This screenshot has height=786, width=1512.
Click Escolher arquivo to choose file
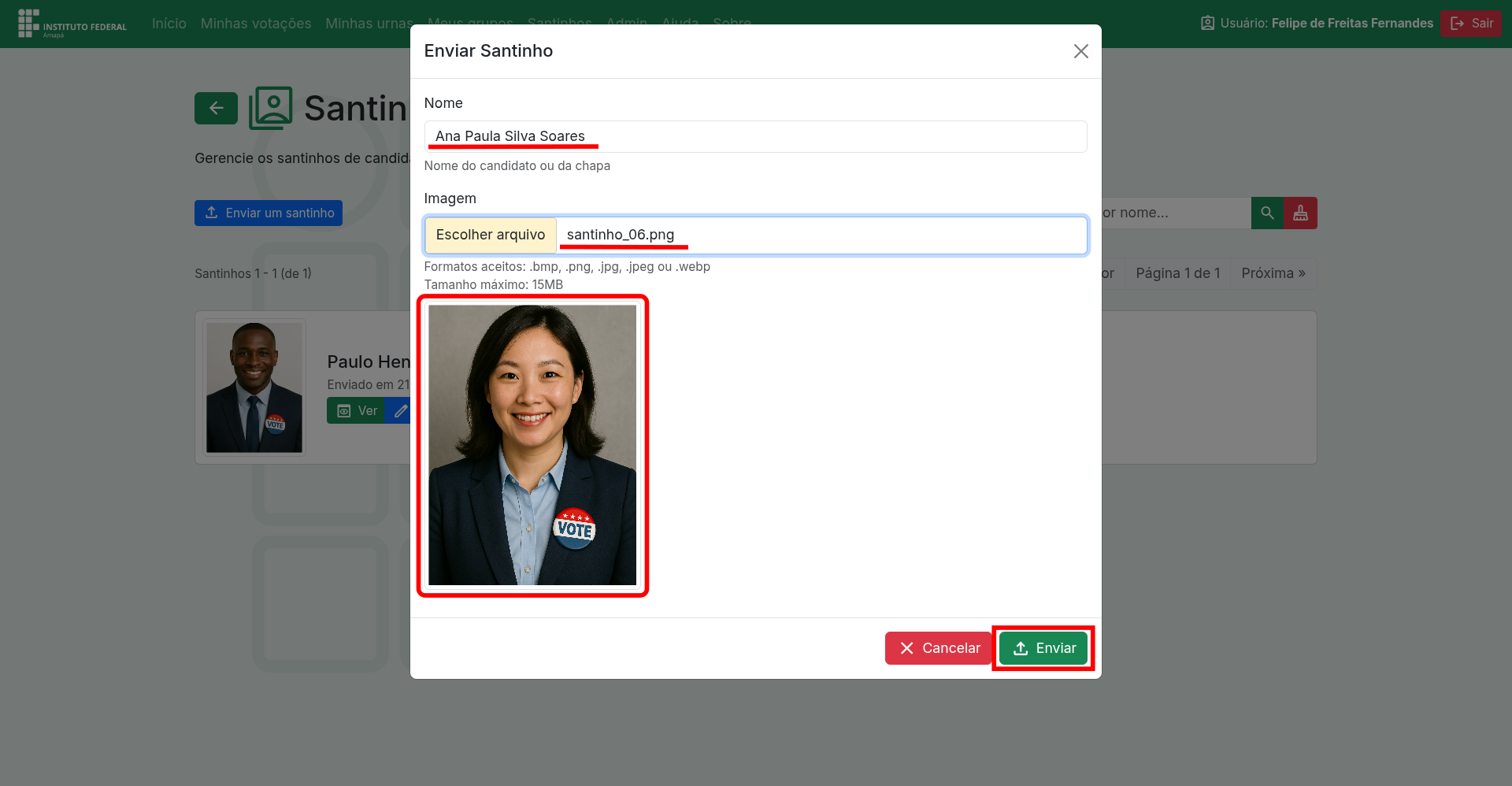click(491, 235)
